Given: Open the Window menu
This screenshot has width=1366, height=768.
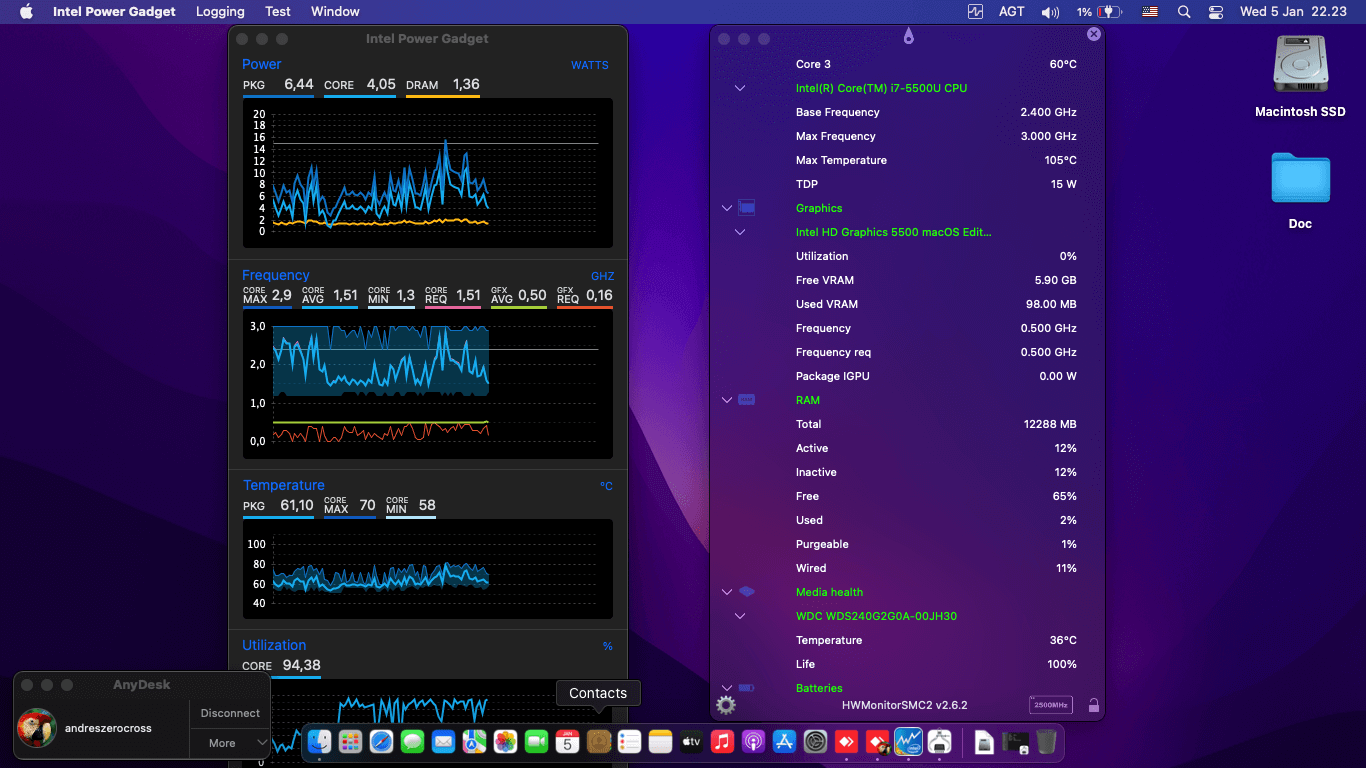Looking at the screenshot, I should tap(335, 11).
